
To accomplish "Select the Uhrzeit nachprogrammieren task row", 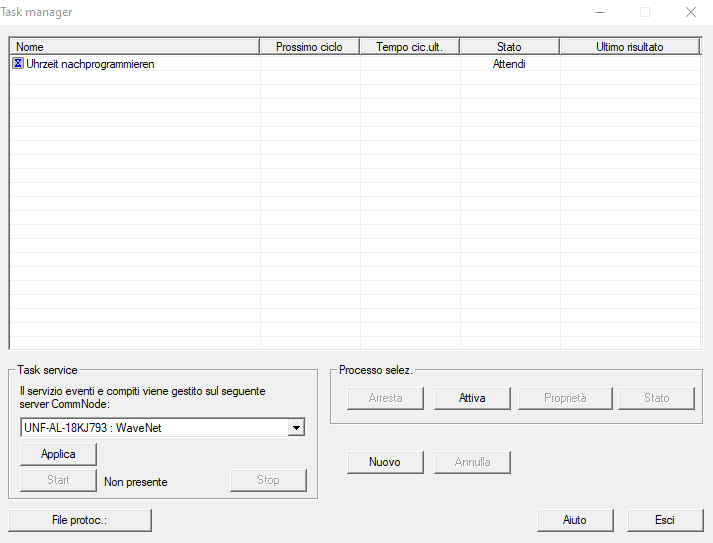I will tap(90, 64).
